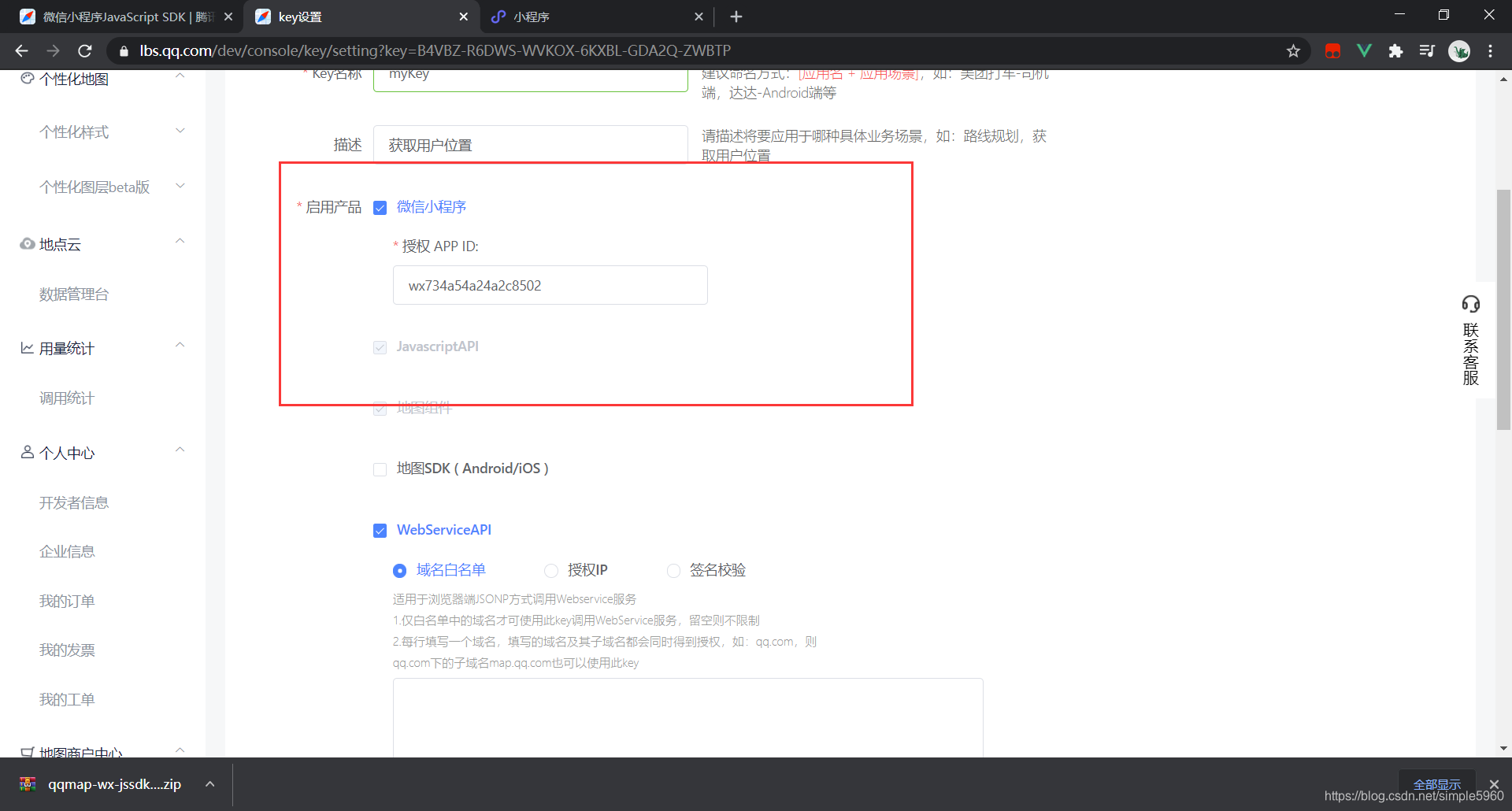Click the 全部显示 downloads button
Viewport: 1512px width, 811px height.
[x=1437, y=784]
